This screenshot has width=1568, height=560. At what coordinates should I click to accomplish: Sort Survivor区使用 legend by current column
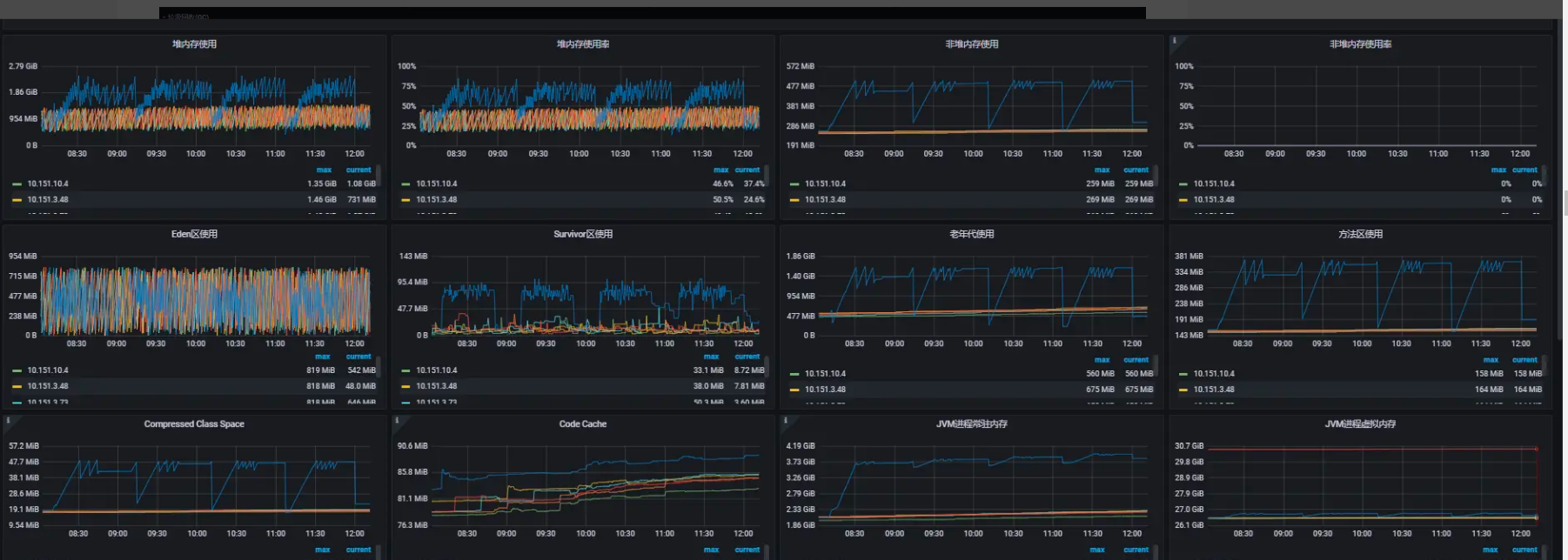point(747,357)
